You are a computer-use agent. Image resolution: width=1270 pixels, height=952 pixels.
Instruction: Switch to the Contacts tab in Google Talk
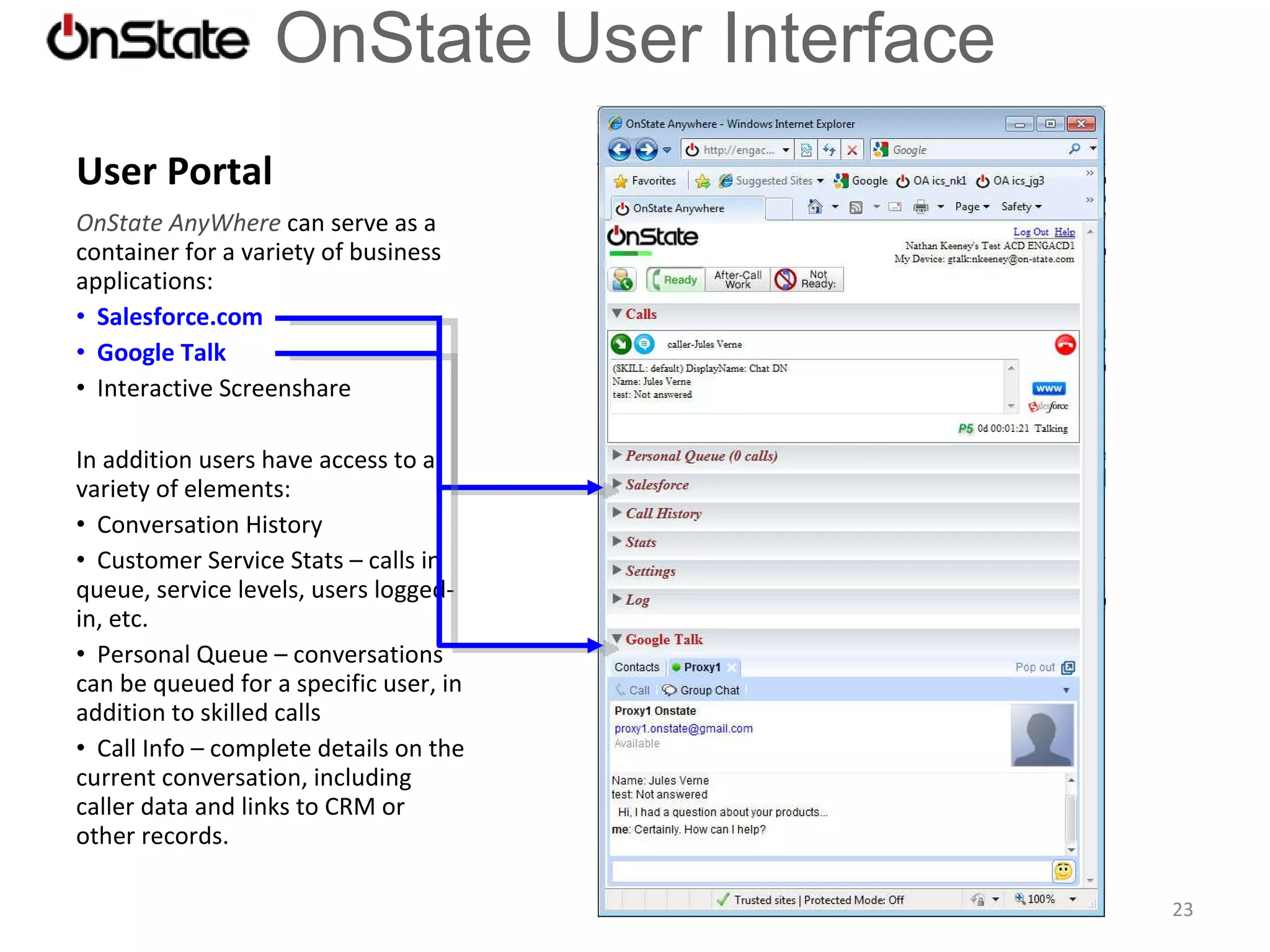click(x=636, y=668)
